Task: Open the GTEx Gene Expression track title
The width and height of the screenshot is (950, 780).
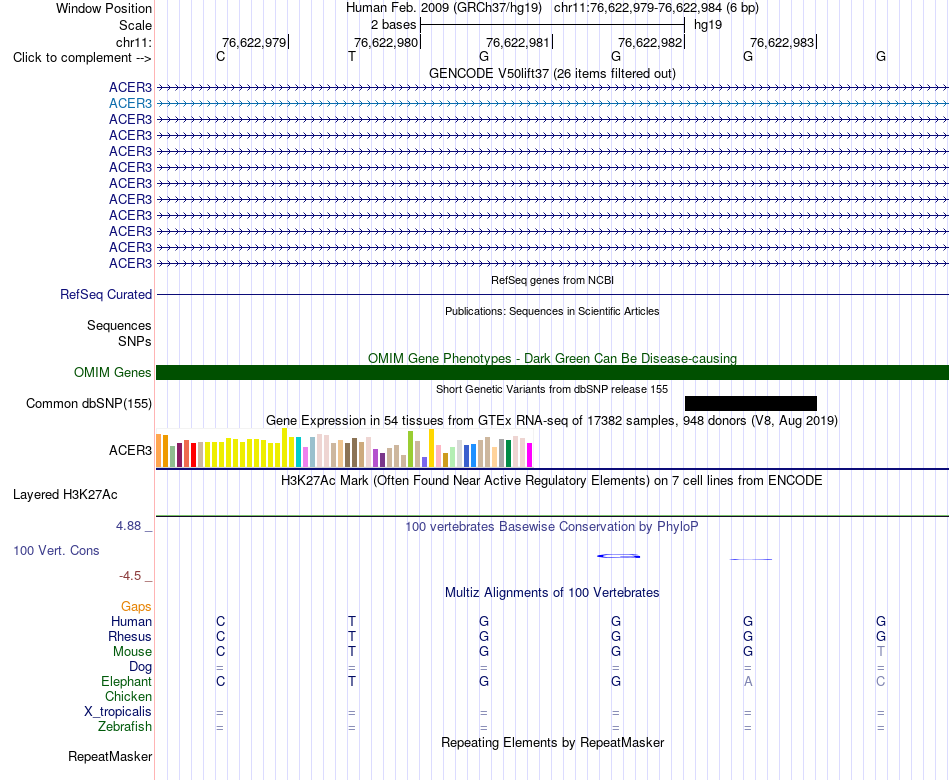Action: pyautogui.click(x=552, y=421)
